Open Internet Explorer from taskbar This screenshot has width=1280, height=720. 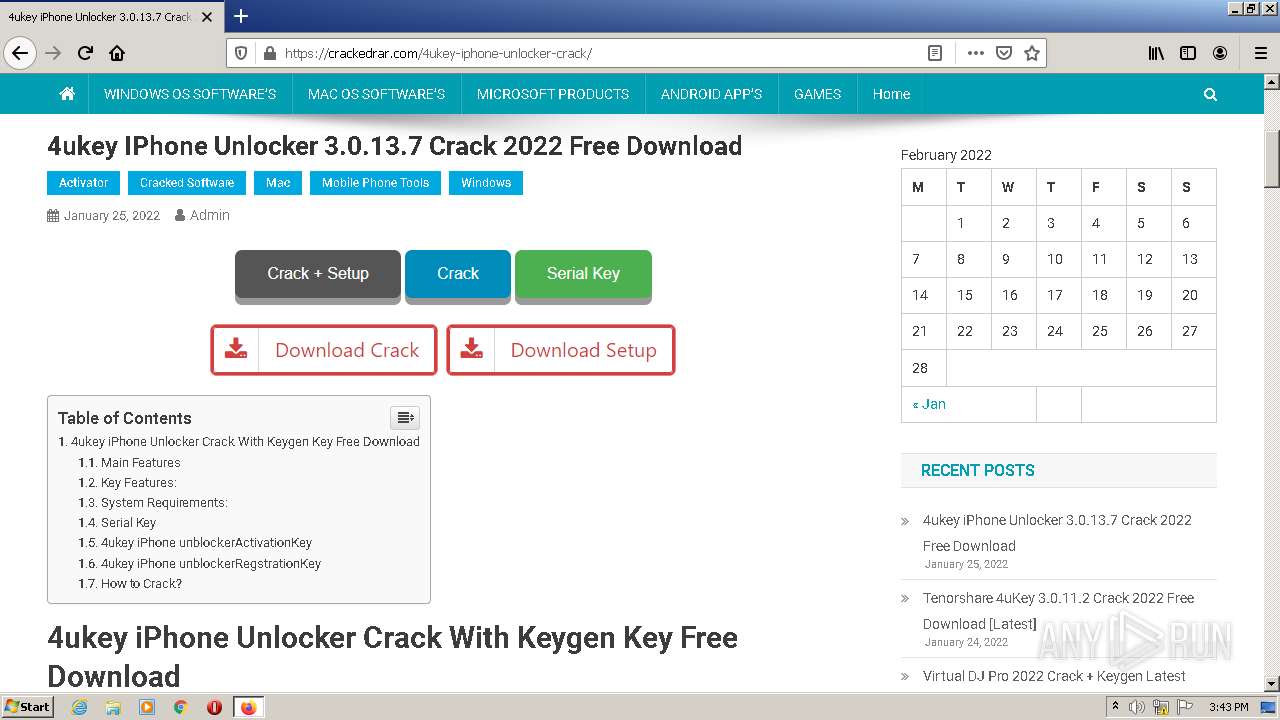(x=80, y=707)
